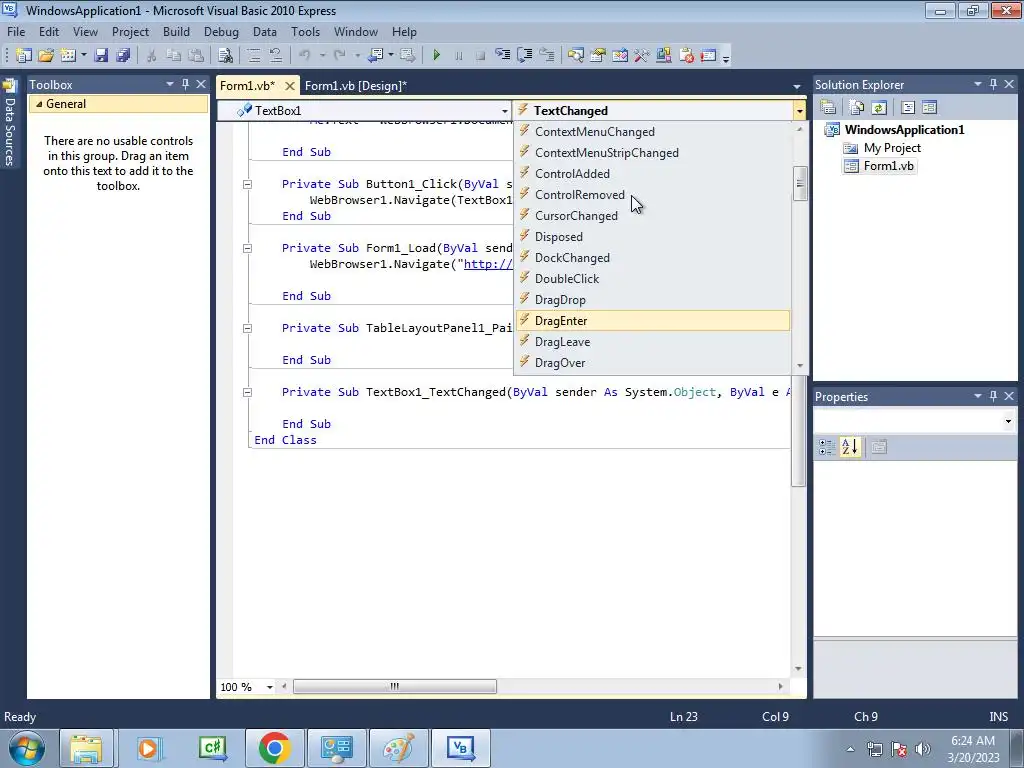
Task: Click the volume icon in system tray
Action: pos(923,749)
